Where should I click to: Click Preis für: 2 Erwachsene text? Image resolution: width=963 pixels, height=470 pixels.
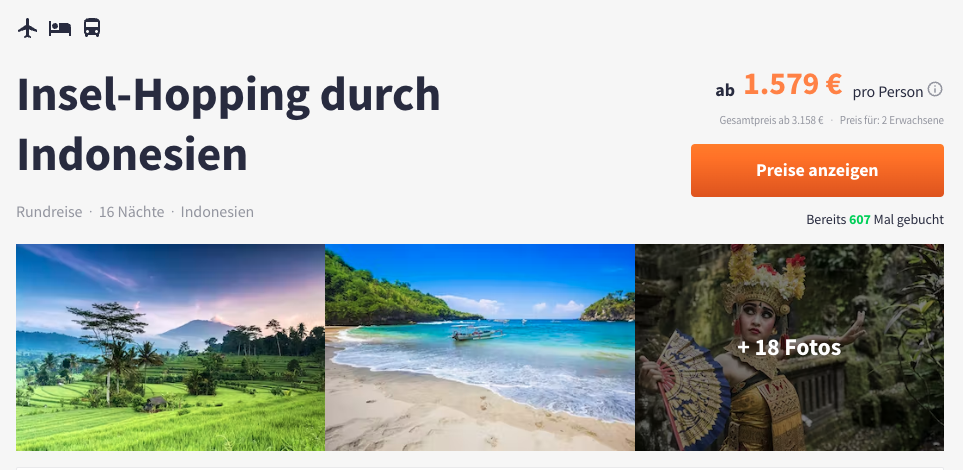point(892,120)
